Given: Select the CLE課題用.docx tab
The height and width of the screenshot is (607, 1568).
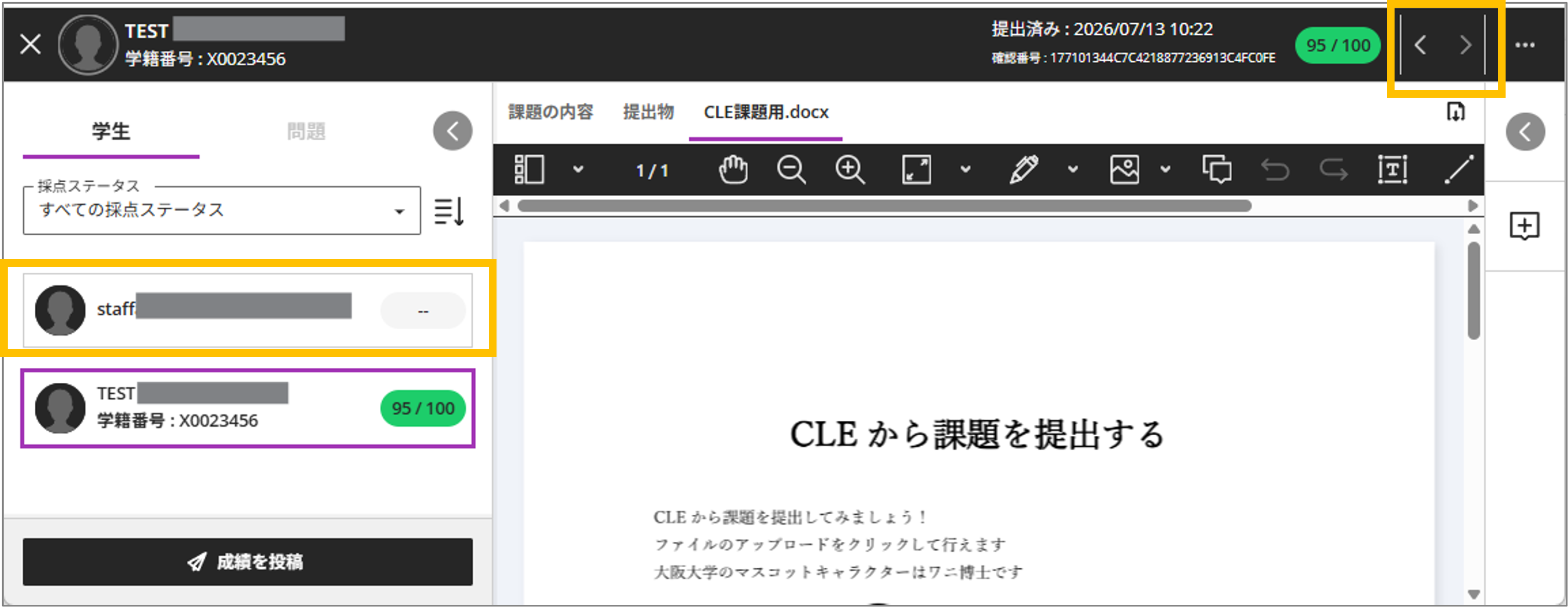Looking at the screenshot, I should tap(765, 113).
